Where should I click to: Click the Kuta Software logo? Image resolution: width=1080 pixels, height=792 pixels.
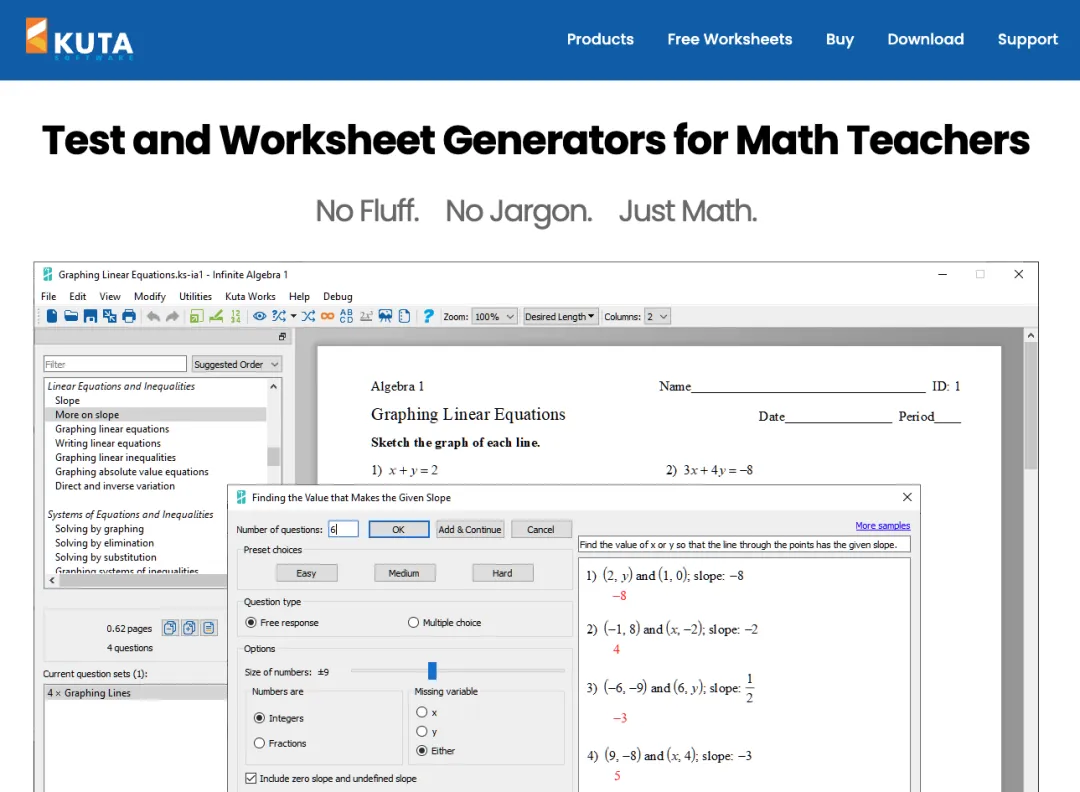80,39
